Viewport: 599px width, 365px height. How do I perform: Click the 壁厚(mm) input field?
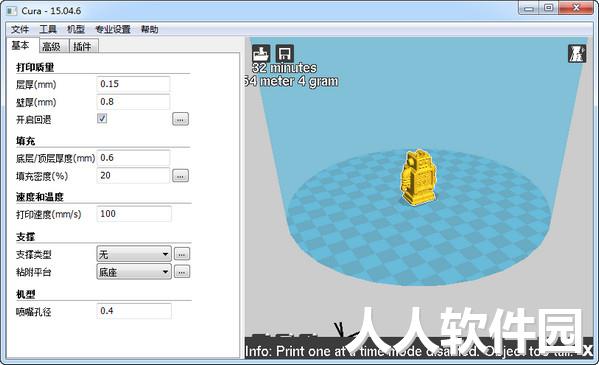tap(133, 102)
